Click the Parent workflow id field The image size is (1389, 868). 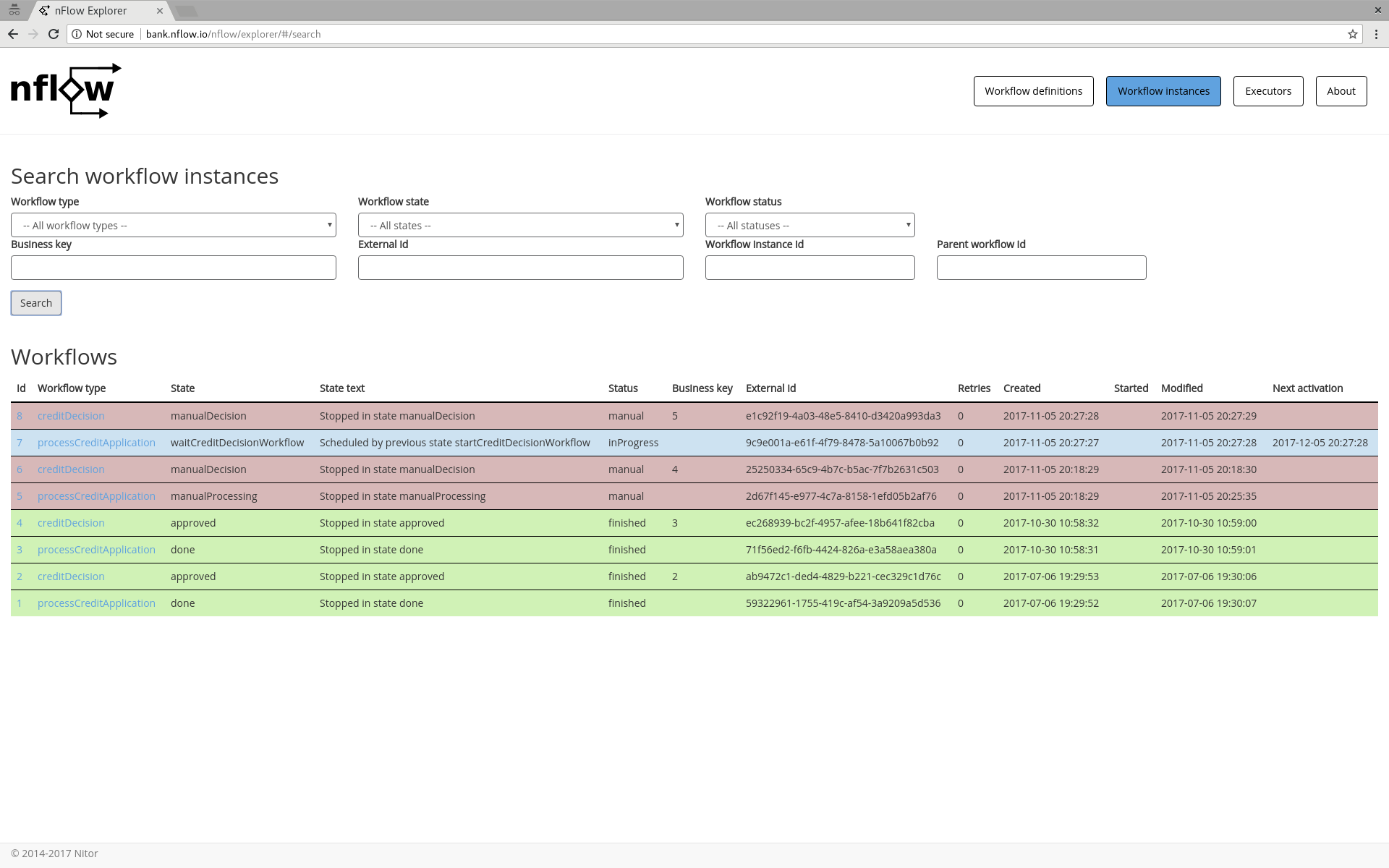(1041, 268)
